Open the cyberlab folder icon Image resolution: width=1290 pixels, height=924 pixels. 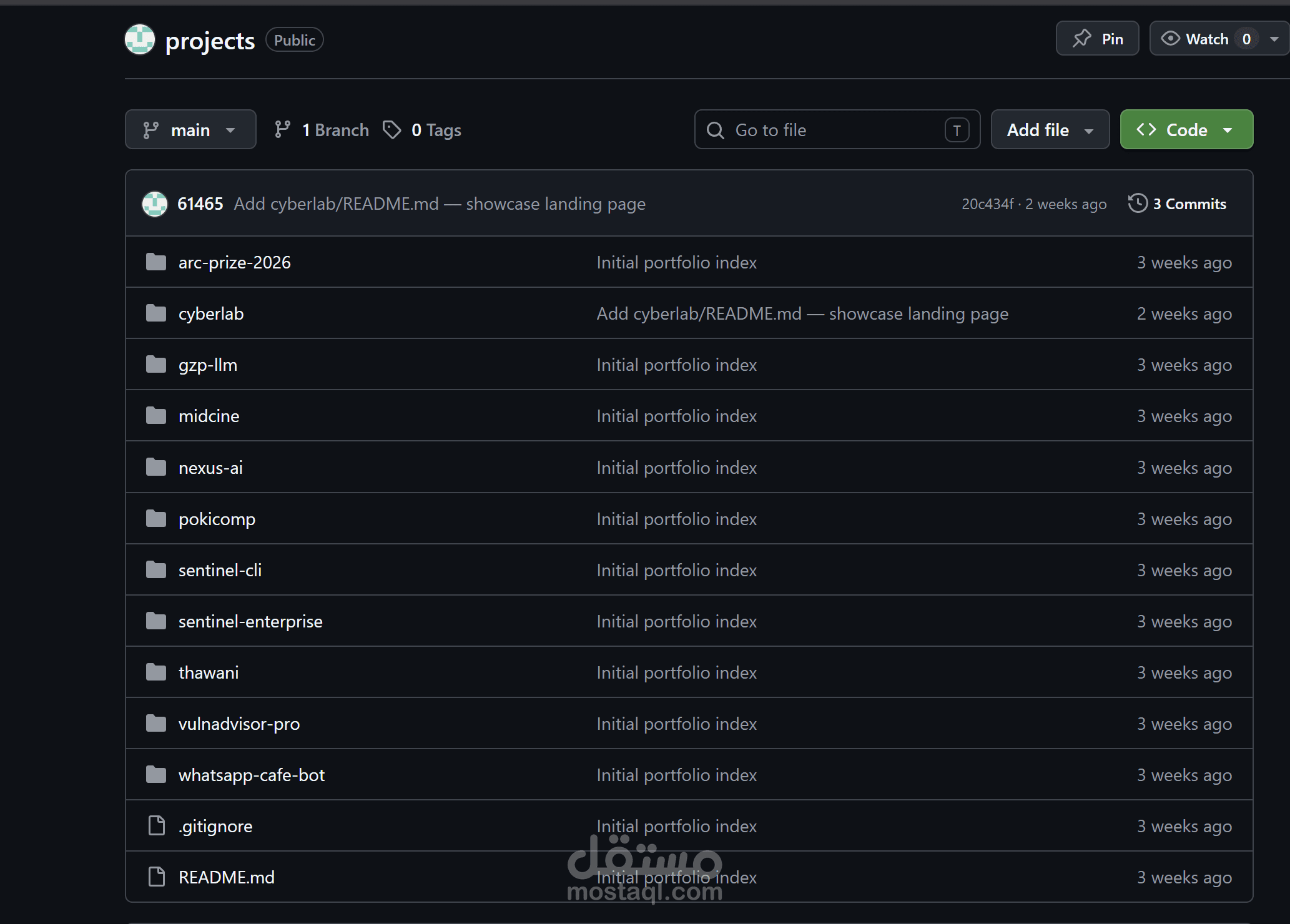click(156, 313)
